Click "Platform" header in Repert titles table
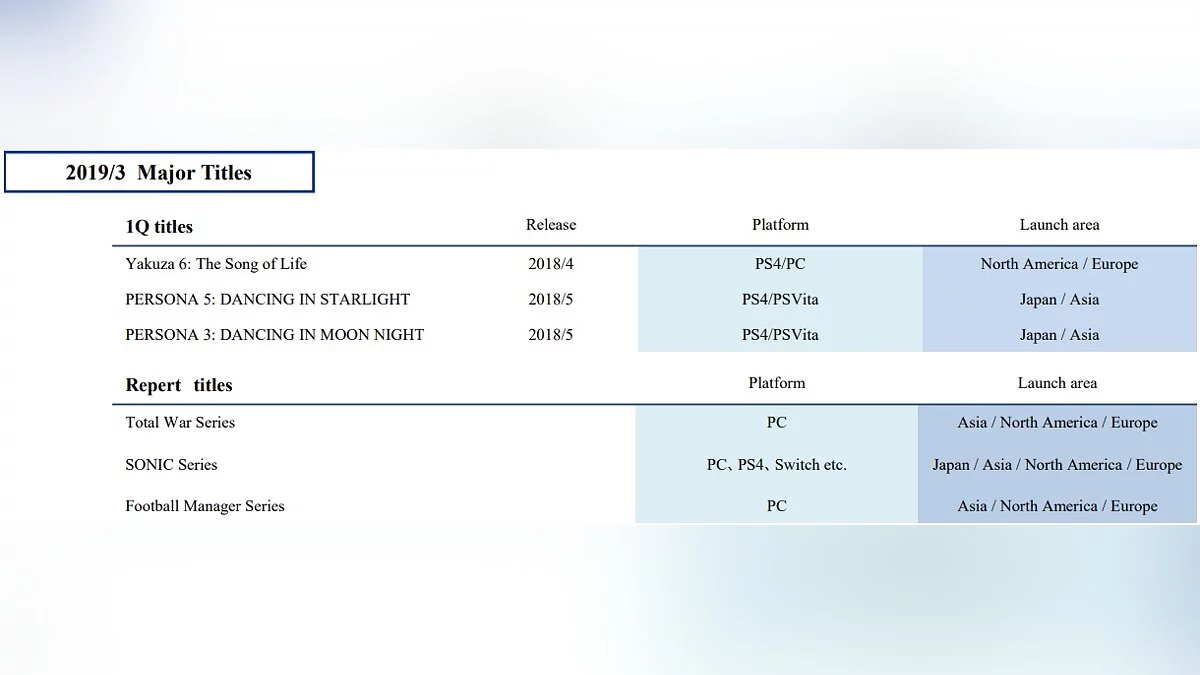This screenshot has height=675, width=1200. [777, 383]
